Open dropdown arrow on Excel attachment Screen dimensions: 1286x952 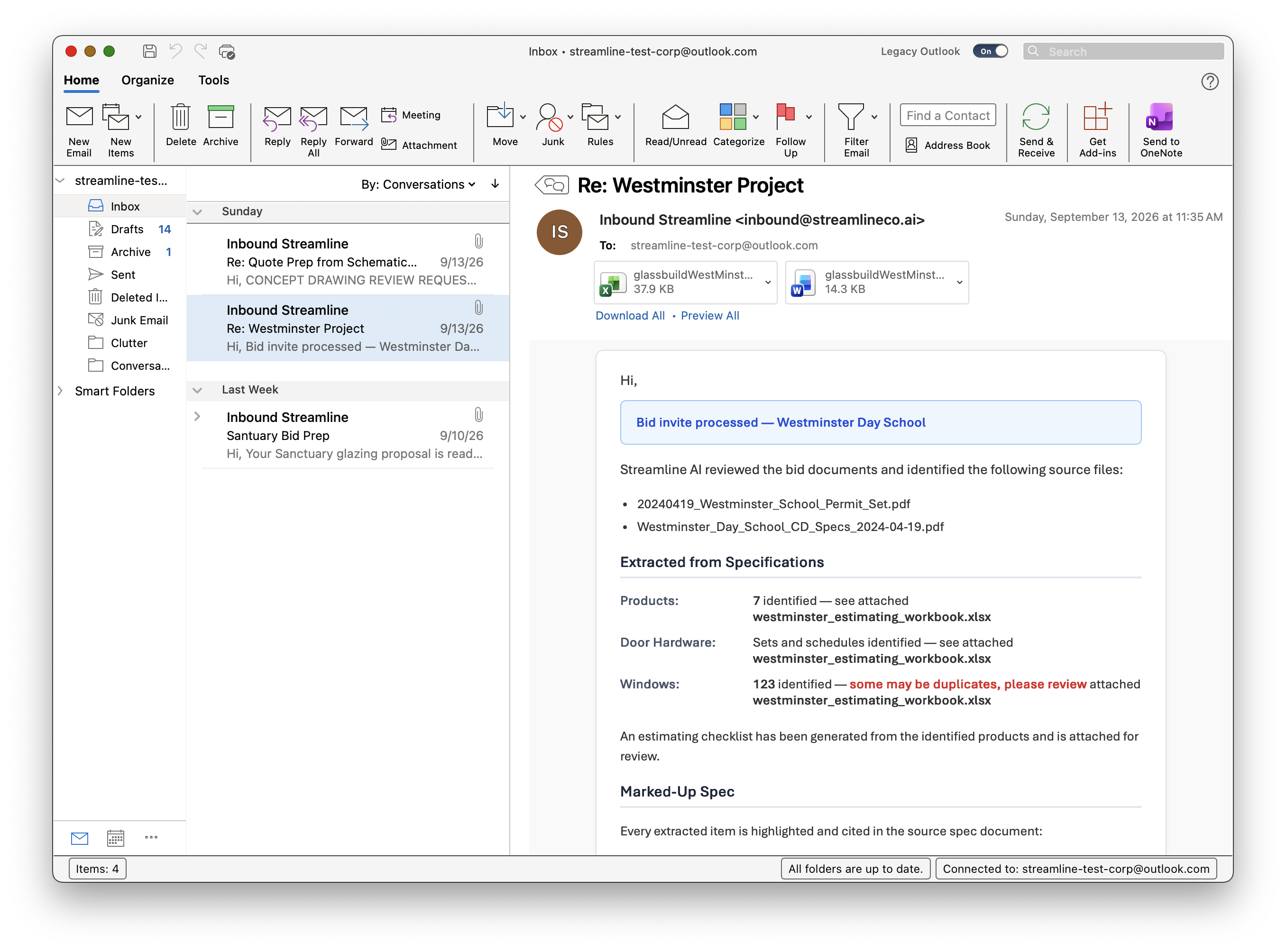(767, 283)
